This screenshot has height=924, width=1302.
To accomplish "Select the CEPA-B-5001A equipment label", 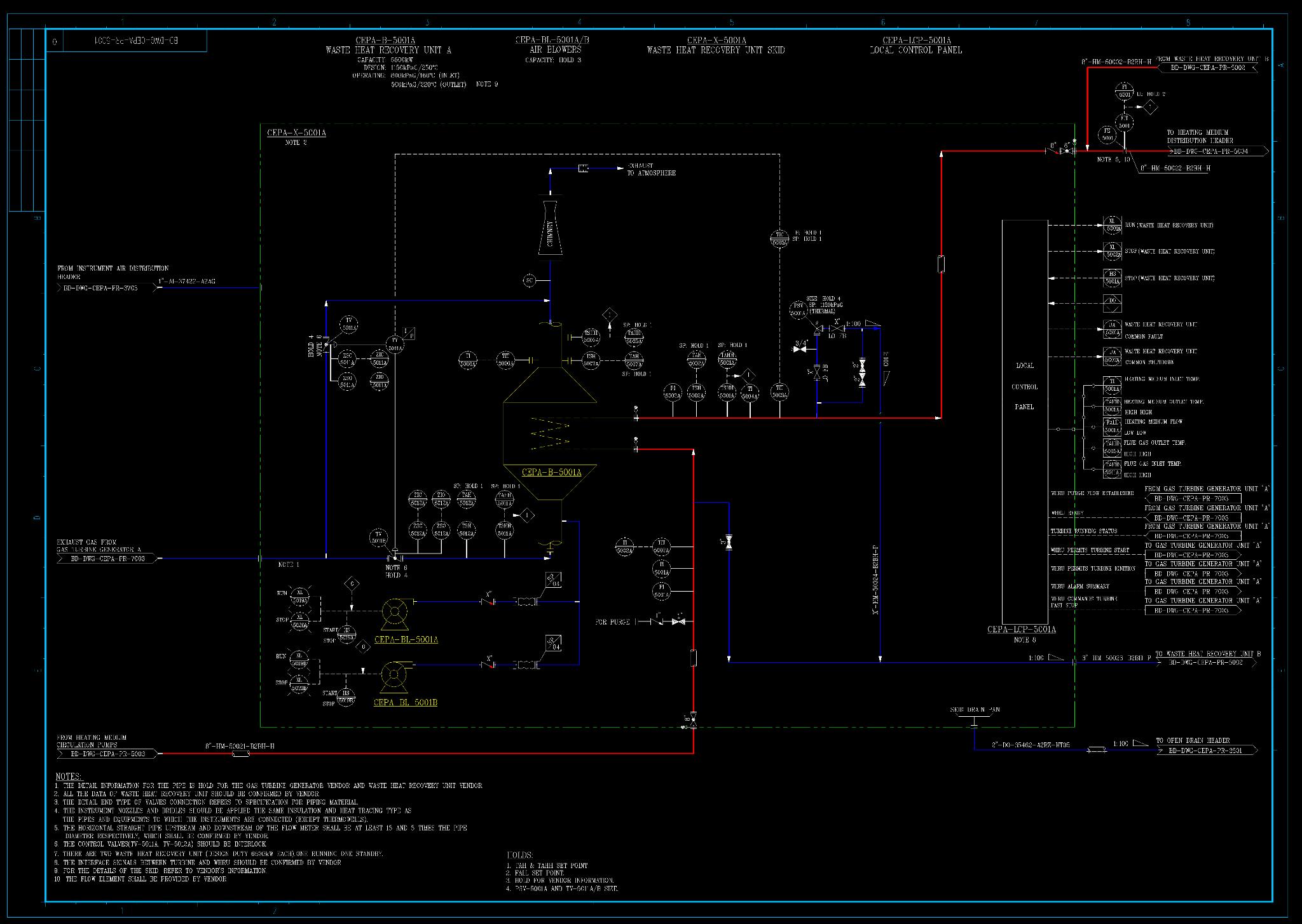I will pyautogui.click(x=551, y=473).
